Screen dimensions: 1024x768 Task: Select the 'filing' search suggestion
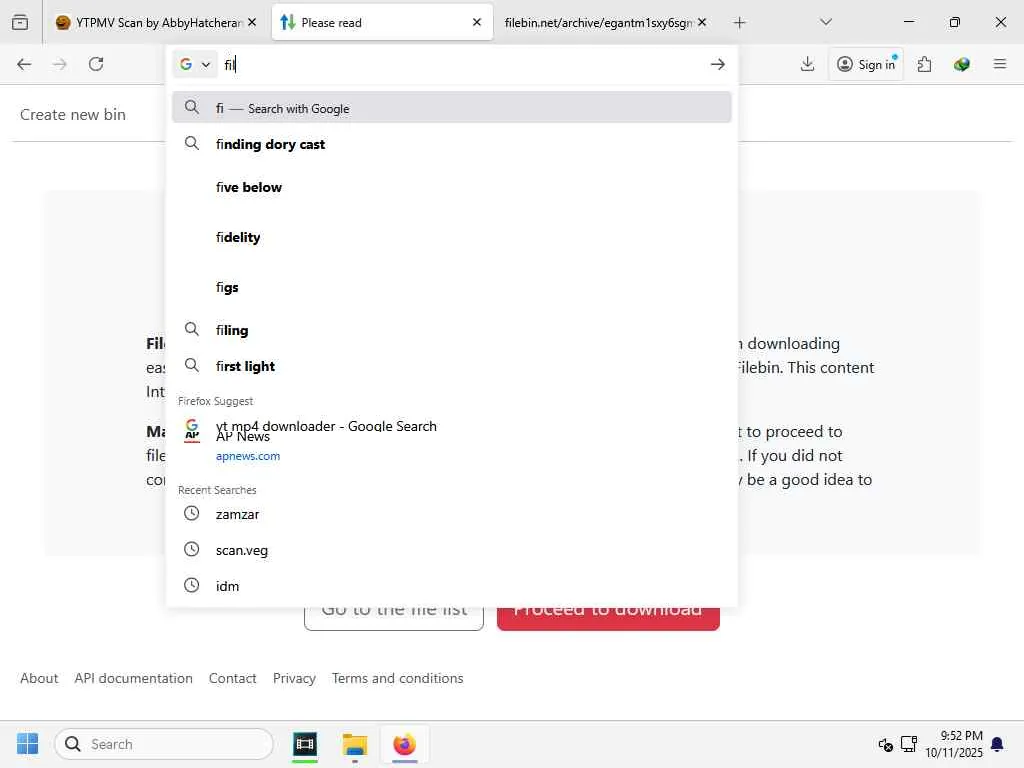(x=451, y=330)
